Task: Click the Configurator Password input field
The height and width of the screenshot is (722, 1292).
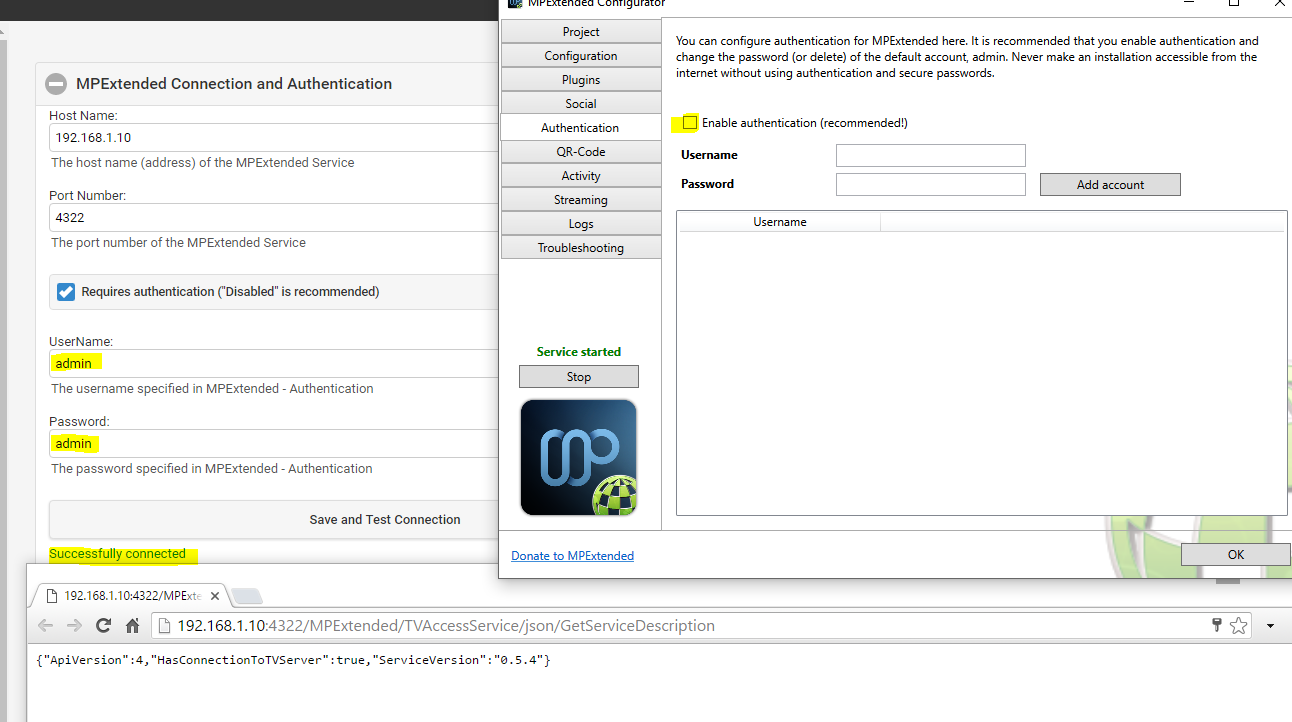Action: click(x=931, y=184)
